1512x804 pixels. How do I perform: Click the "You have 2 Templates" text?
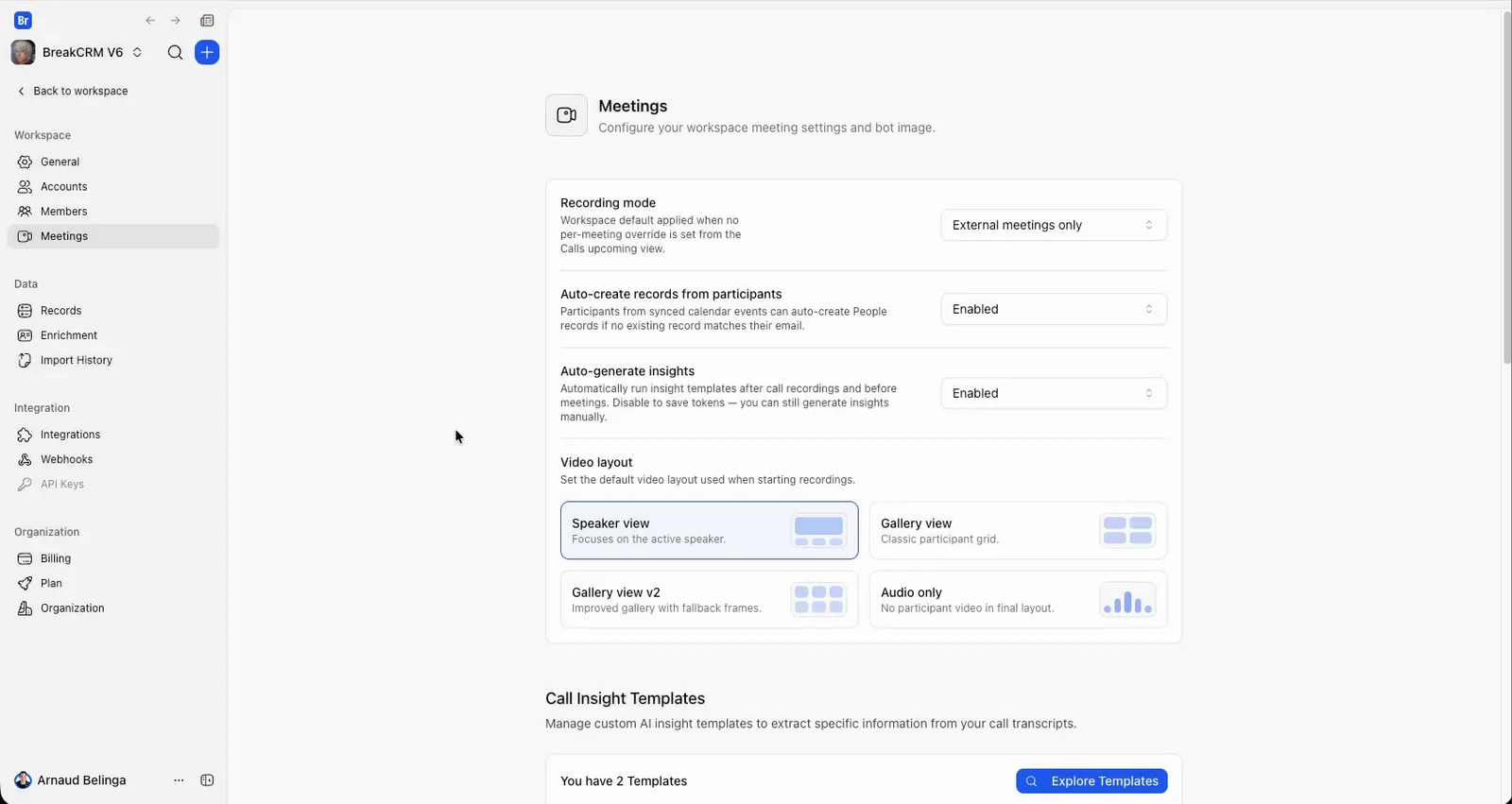tap(624, 781)
